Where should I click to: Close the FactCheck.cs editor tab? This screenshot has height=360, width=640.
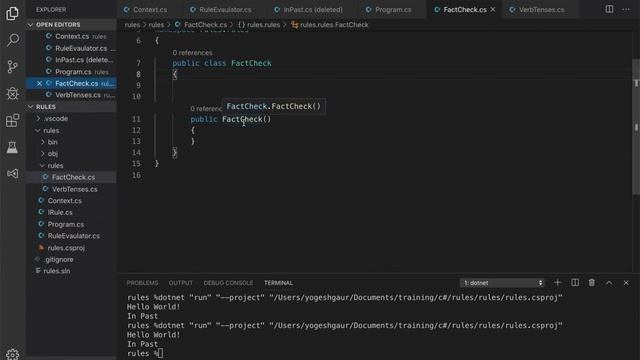(493, 9)
